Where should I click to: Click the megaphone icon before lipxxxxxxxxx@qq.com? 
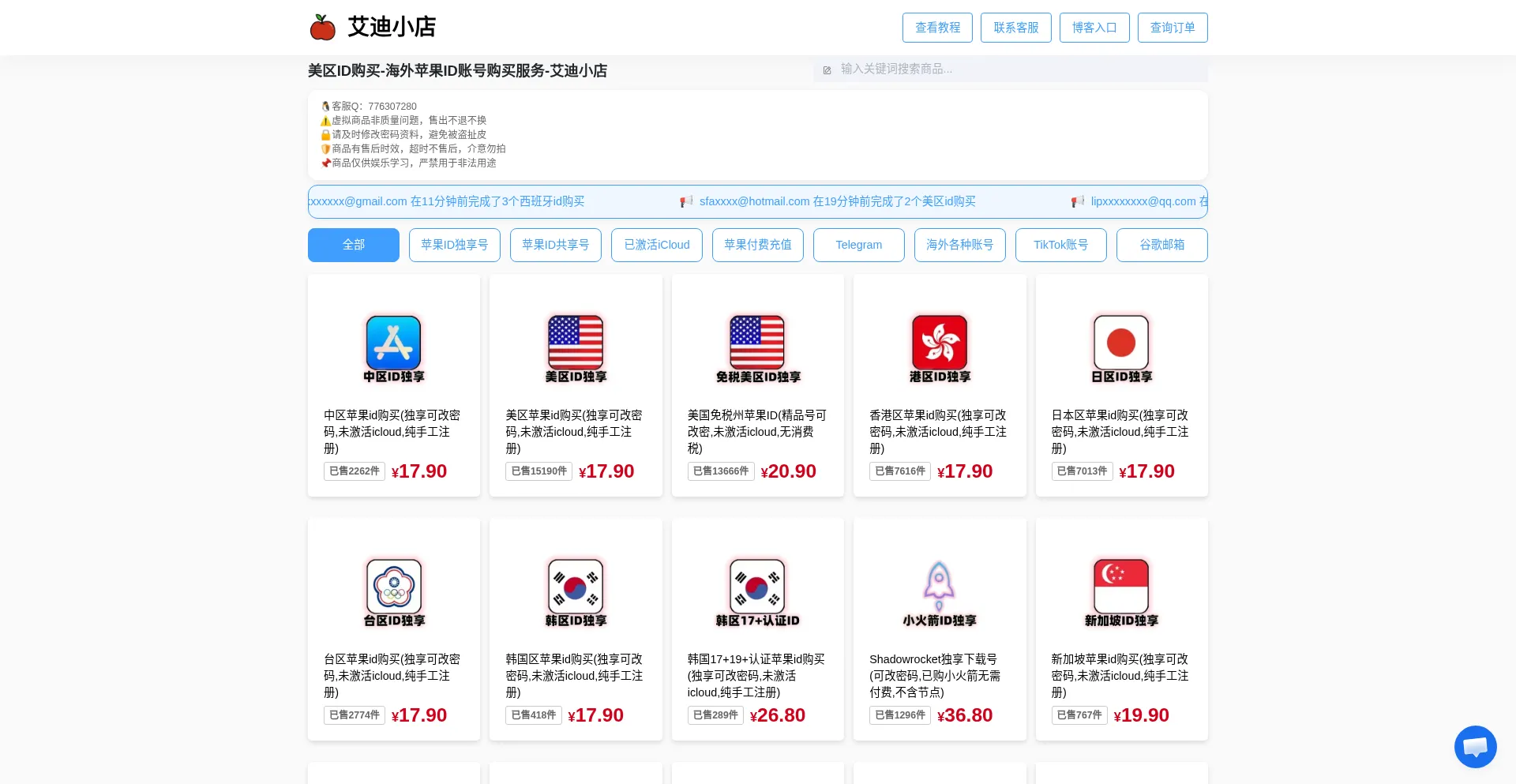(1078, 202)
